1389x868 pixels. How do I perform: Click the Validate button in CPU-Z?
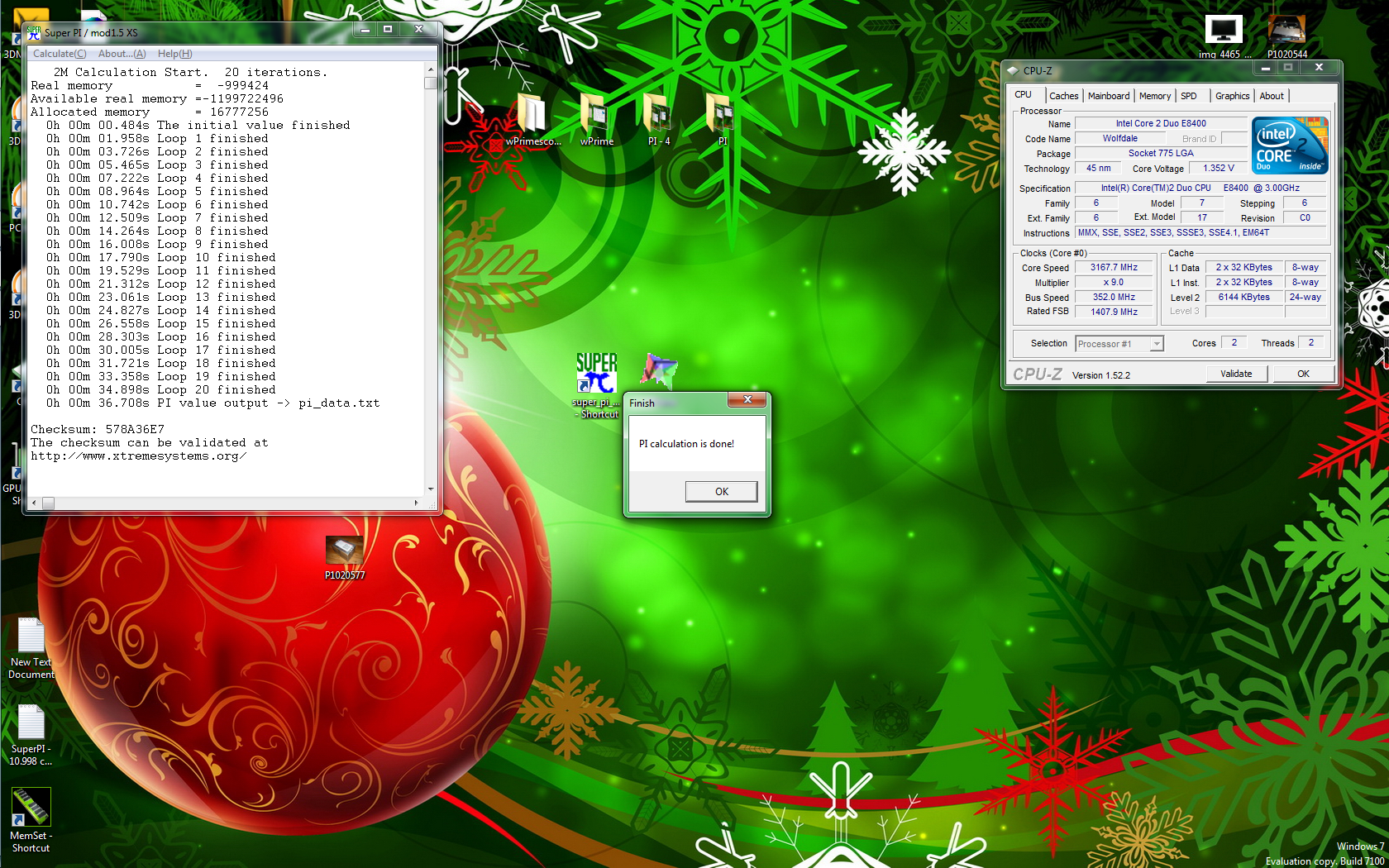1236,374
